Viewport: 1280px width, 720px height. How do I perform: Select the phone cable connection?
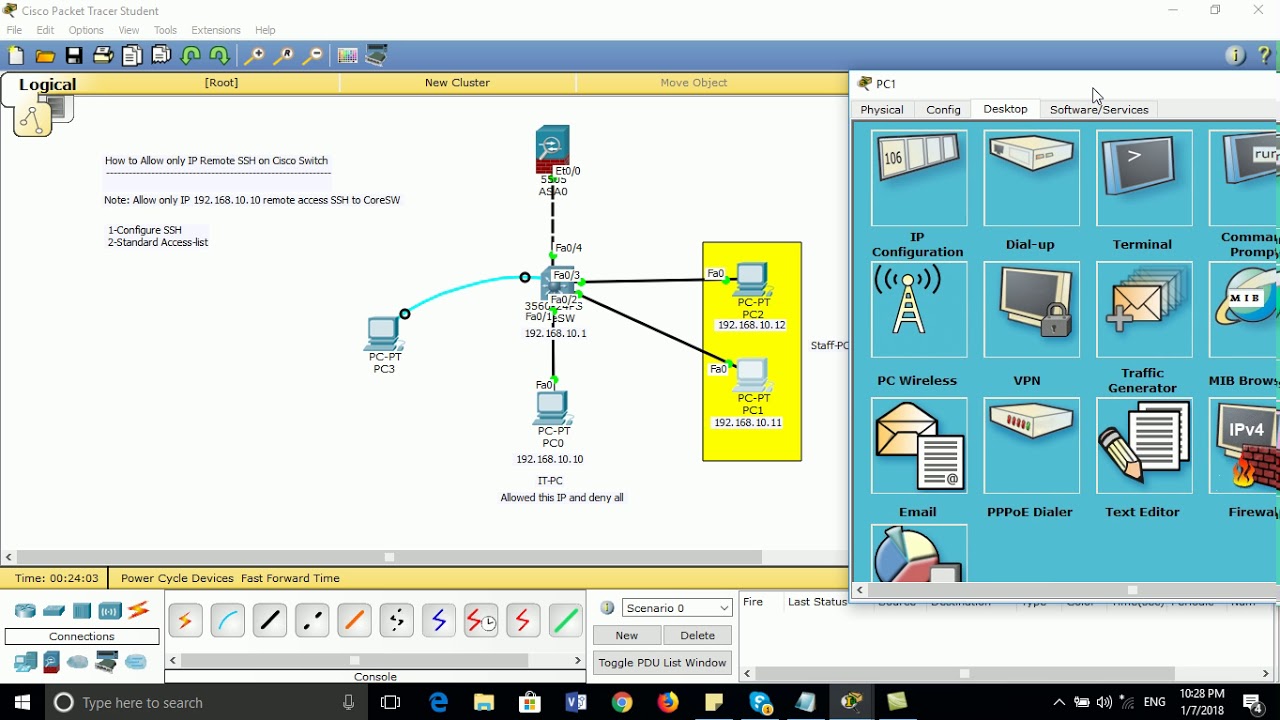point(396,621)
